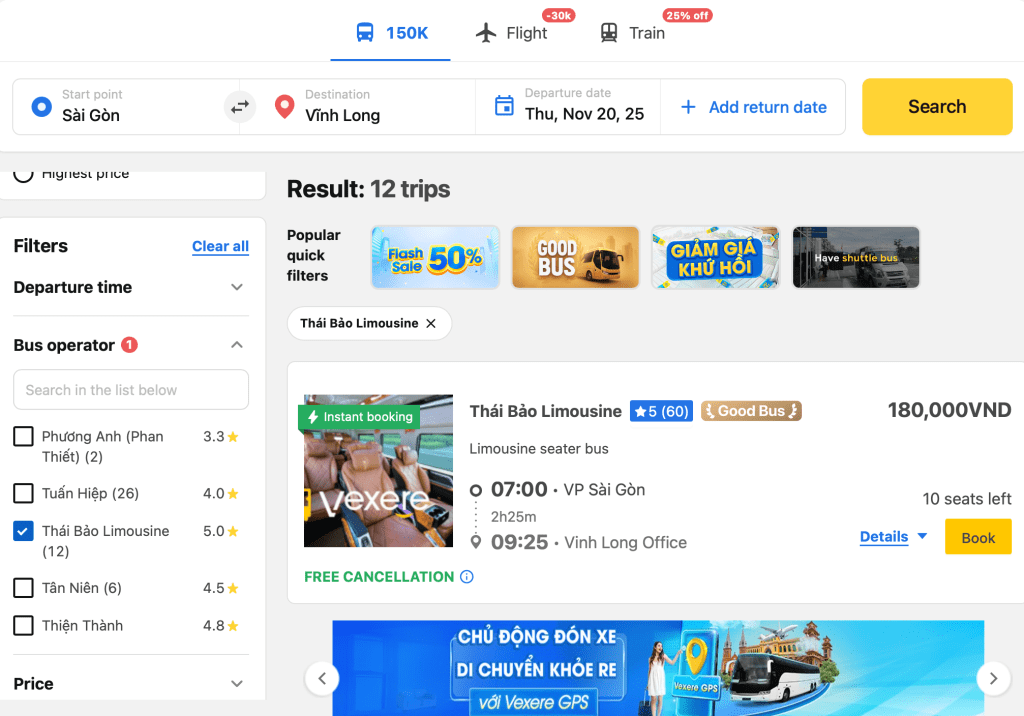
Task: Click the free cancellation info icon
Action: [x=466, y=576]
